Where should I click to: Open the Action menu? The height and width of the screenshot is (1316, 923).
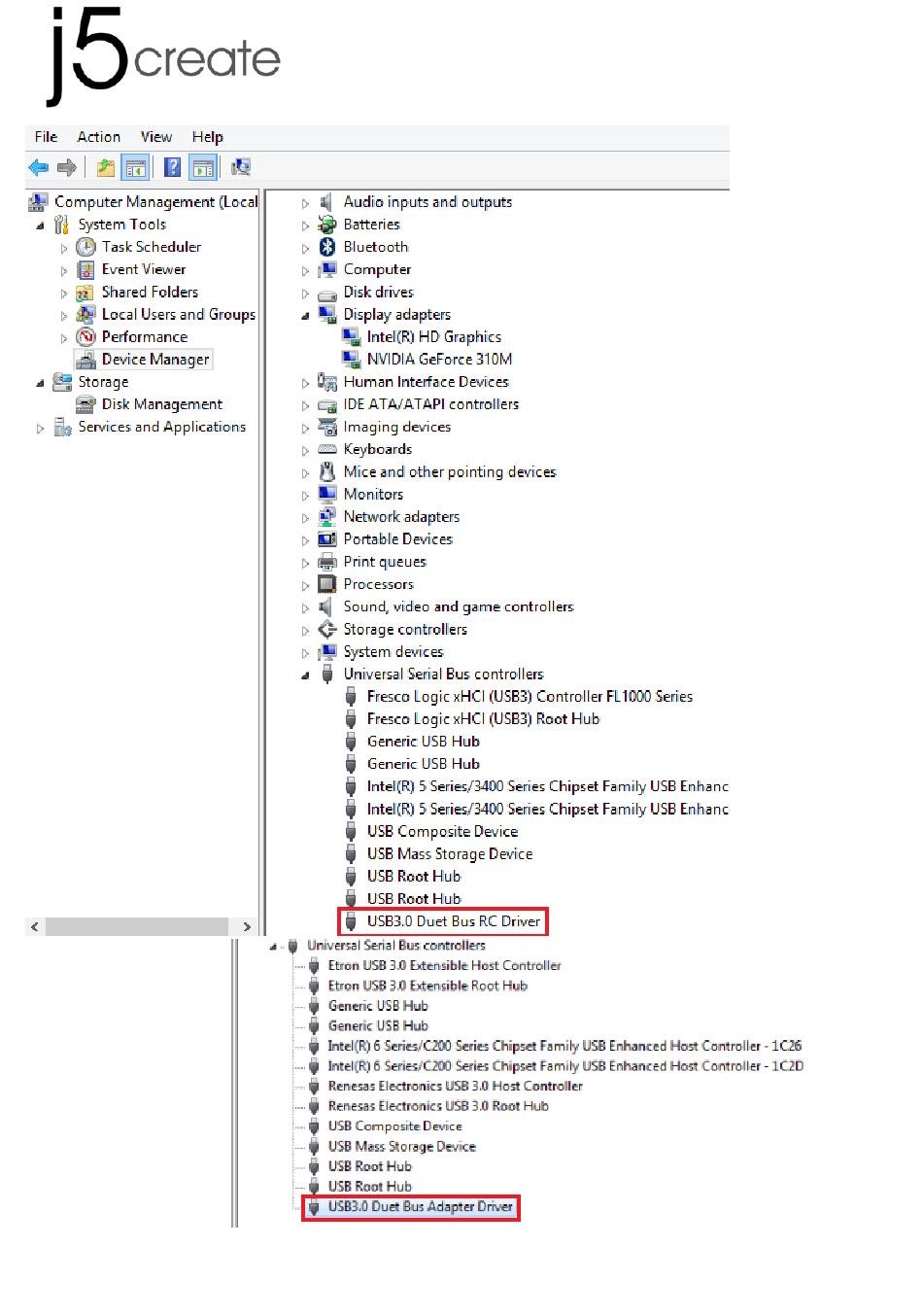point(99,137)
